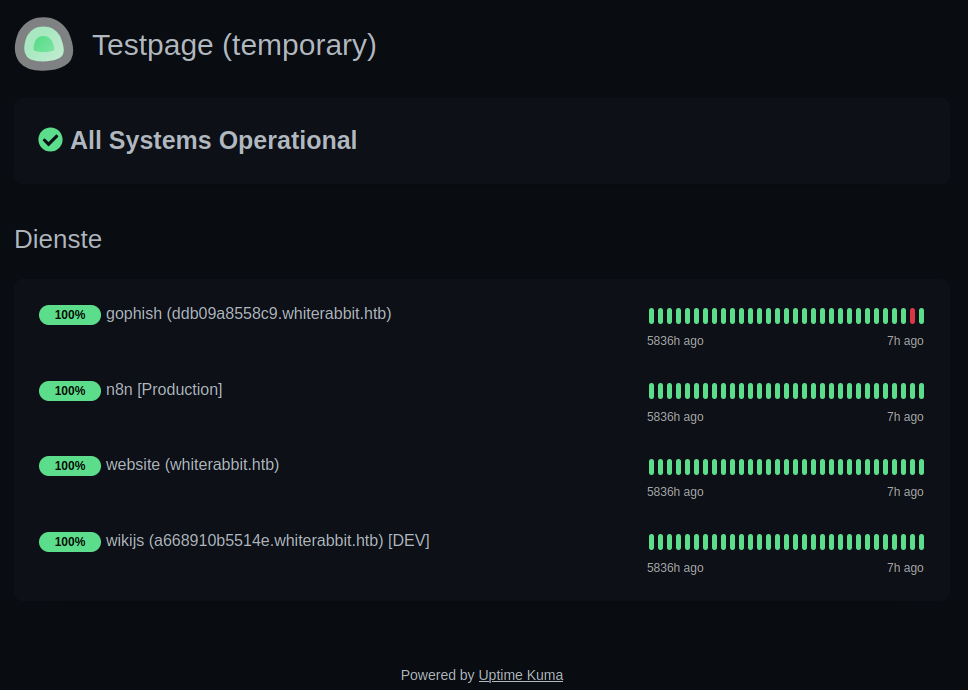Click the website 100% uptime badge
968x690 pixels.
pos(70,466)
